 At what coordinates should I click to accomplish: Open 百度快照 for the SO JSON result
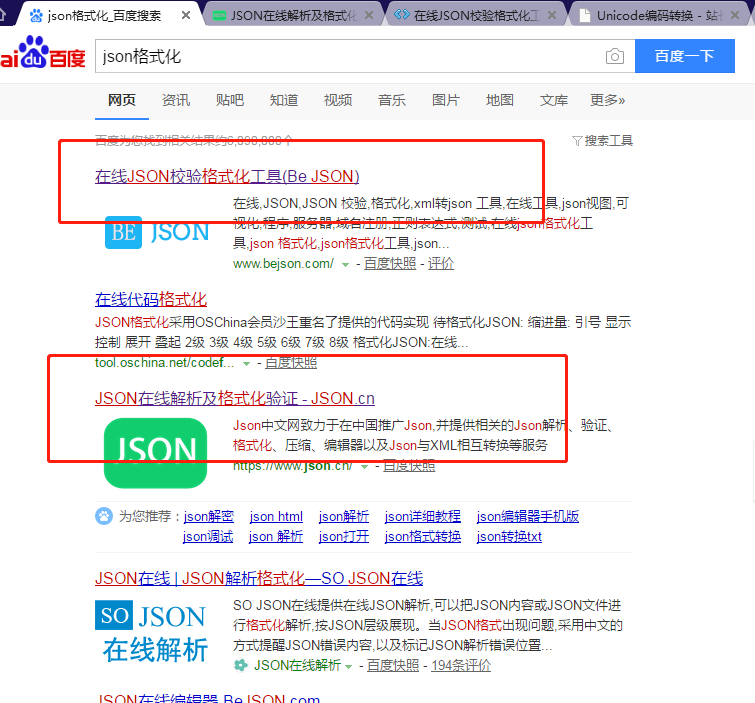[x=393, y=665]
